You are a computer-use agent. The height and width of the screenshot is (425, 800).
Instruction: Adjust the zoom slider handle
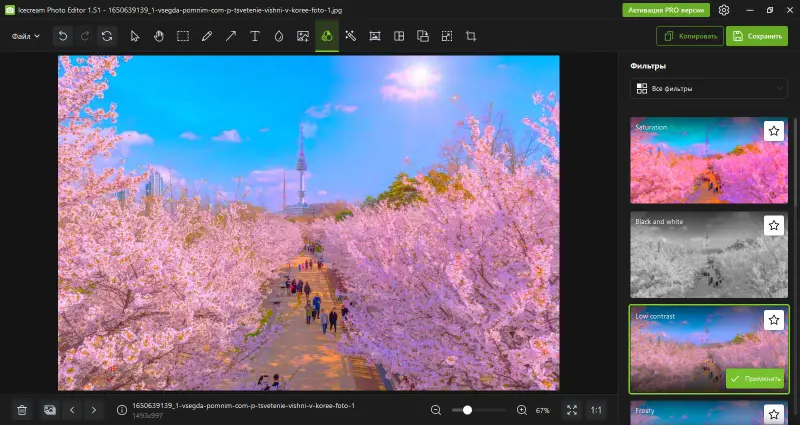[x=467, y=410]
